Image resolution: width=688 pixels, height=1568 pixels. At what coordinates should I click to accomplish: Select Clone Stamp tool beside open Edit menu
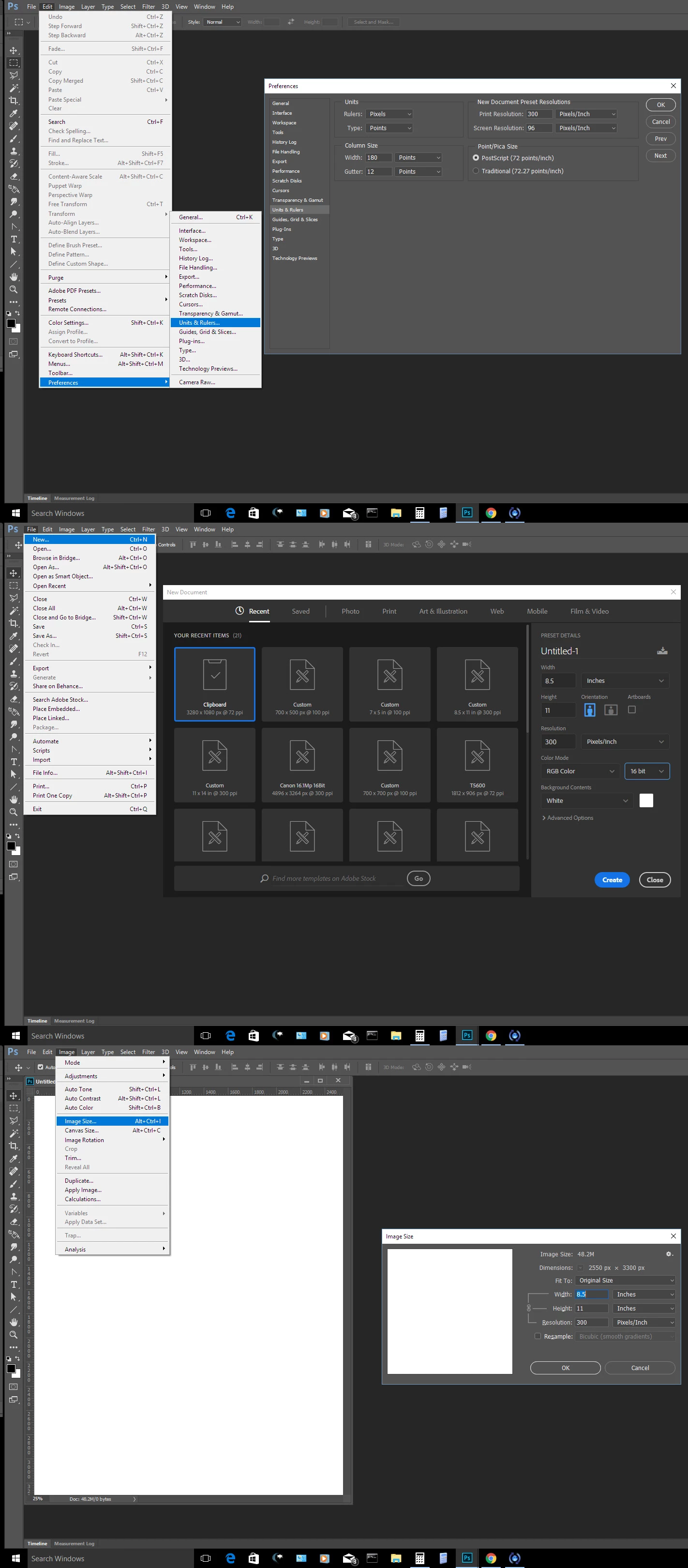click(14, 151)
